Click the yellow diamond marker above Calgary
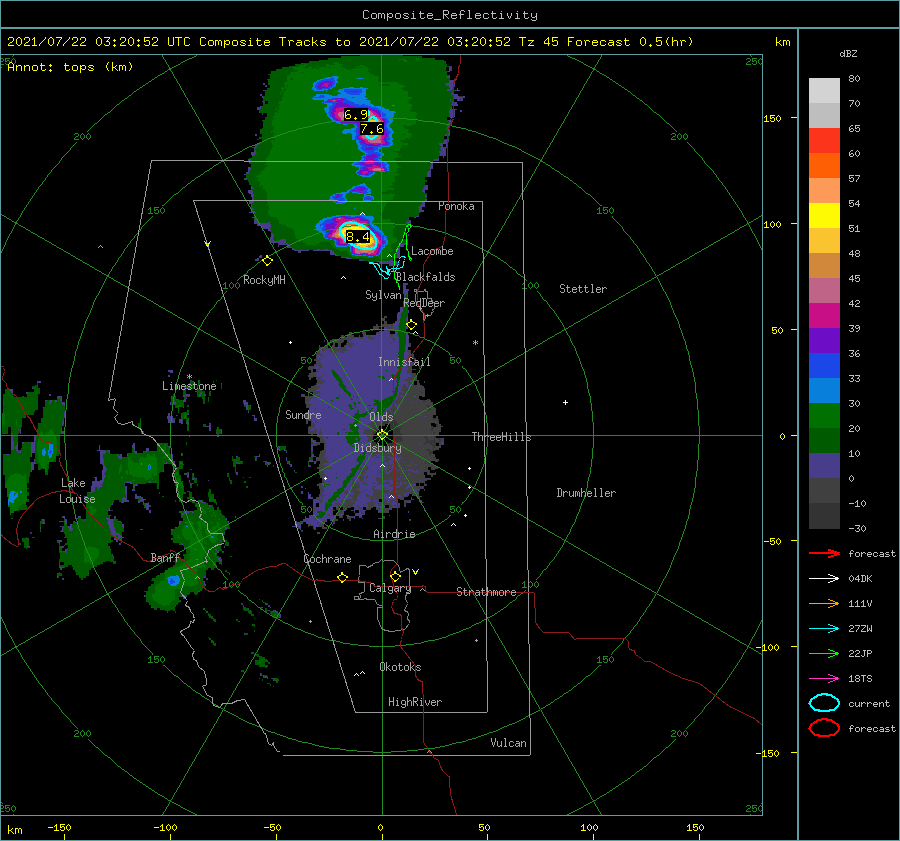The image size is (900, 841). pyautogui.click(x=395, y=576)
